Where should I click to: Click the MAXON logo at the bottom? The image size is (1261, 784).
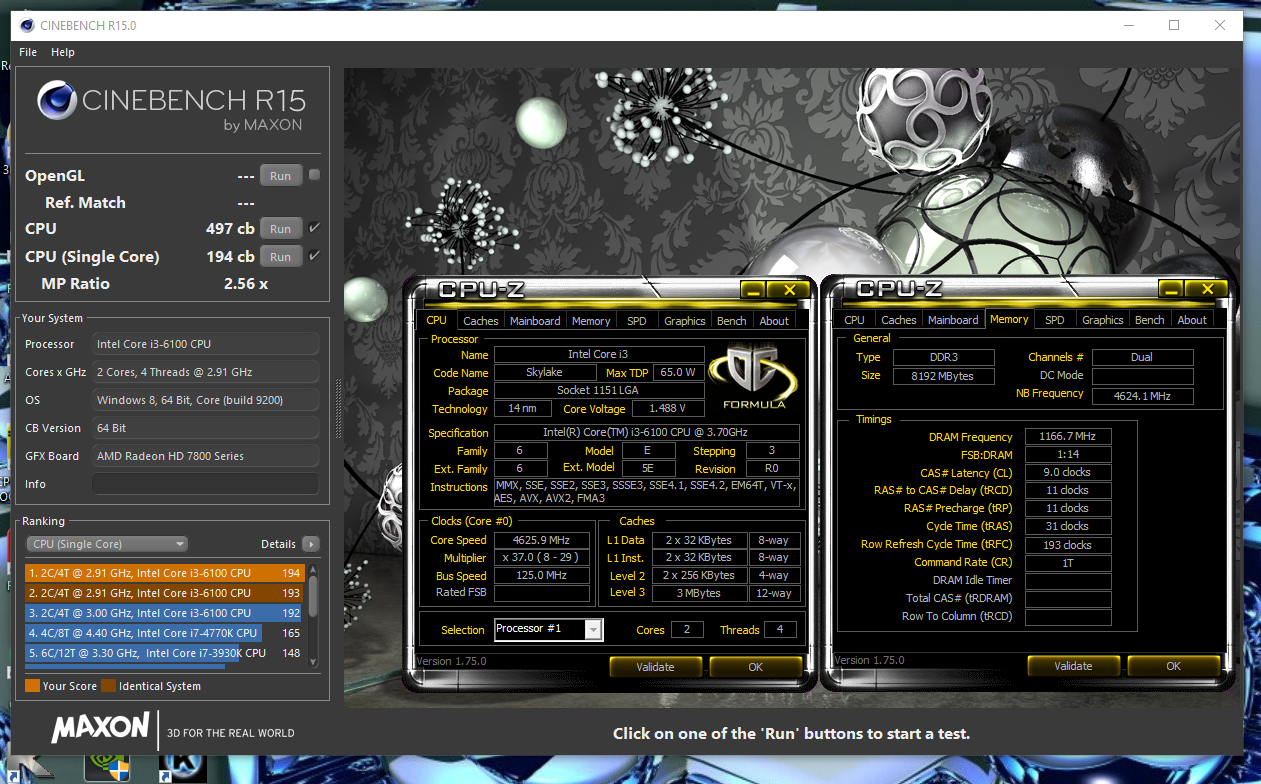[x=100, y=727]
